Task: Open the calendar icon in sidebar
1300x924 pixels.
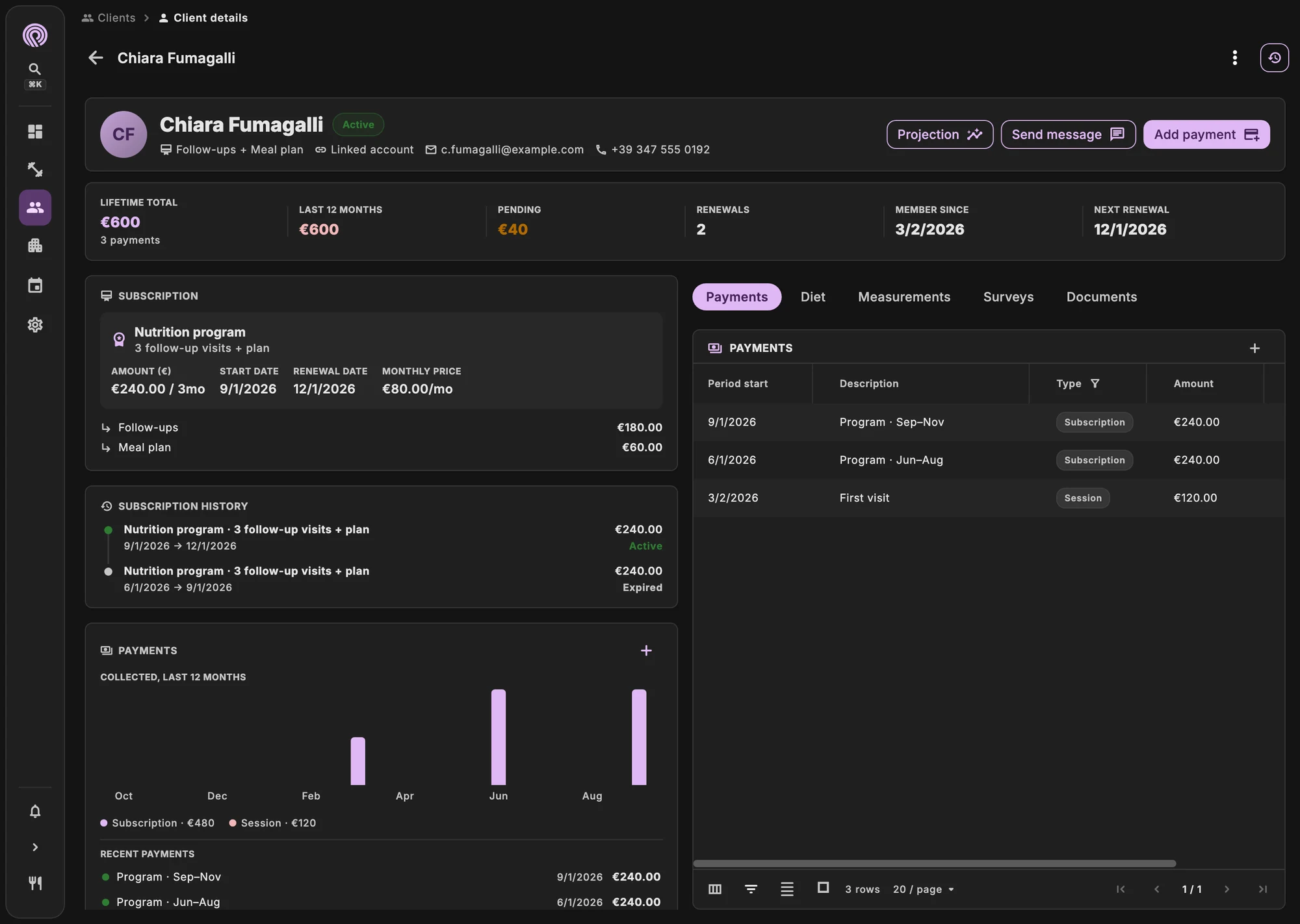Action: point(35,285)
